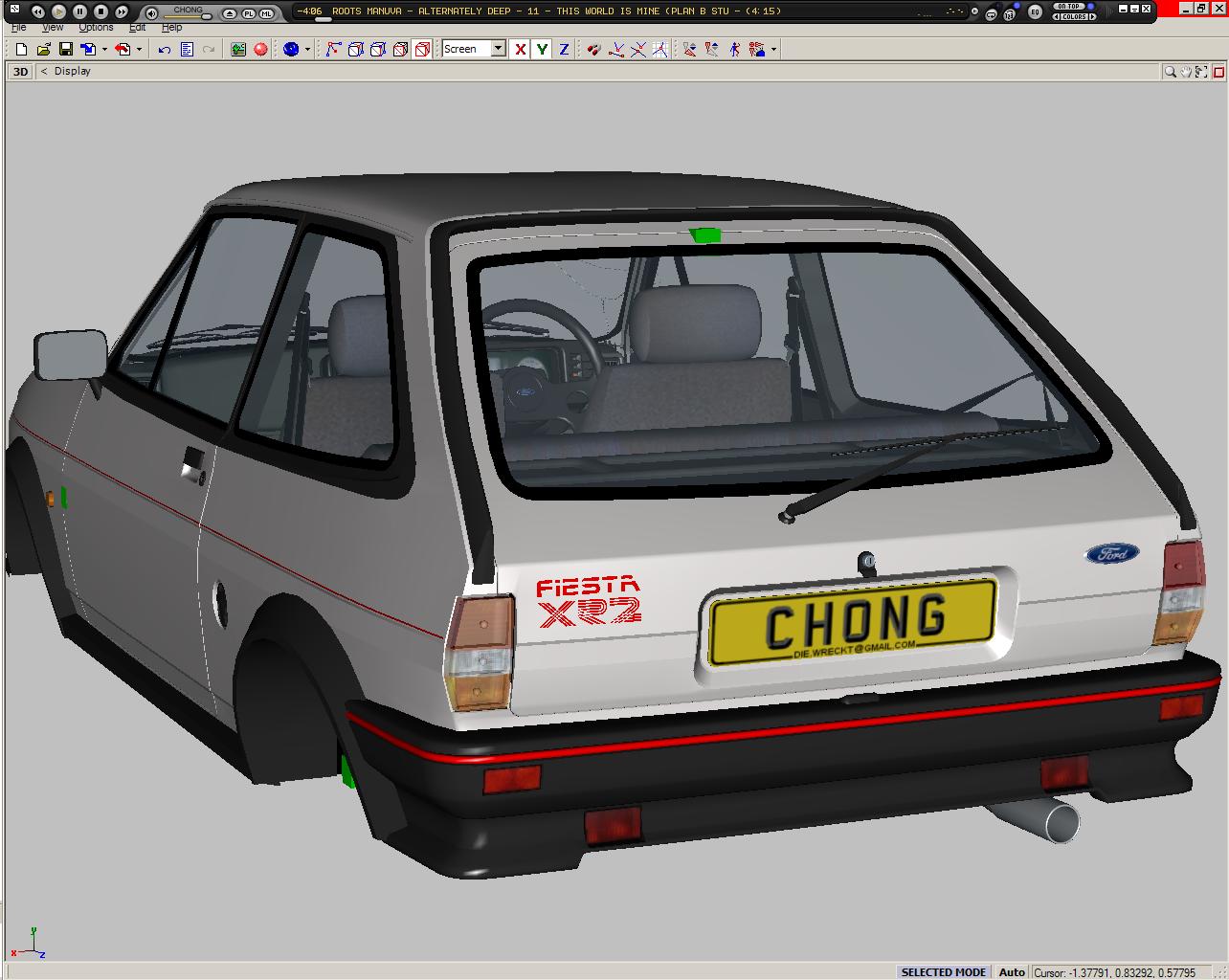This screenshot has width=1229, height=980.
Task: Toggle the 3D view button
Action: [20, 72]
